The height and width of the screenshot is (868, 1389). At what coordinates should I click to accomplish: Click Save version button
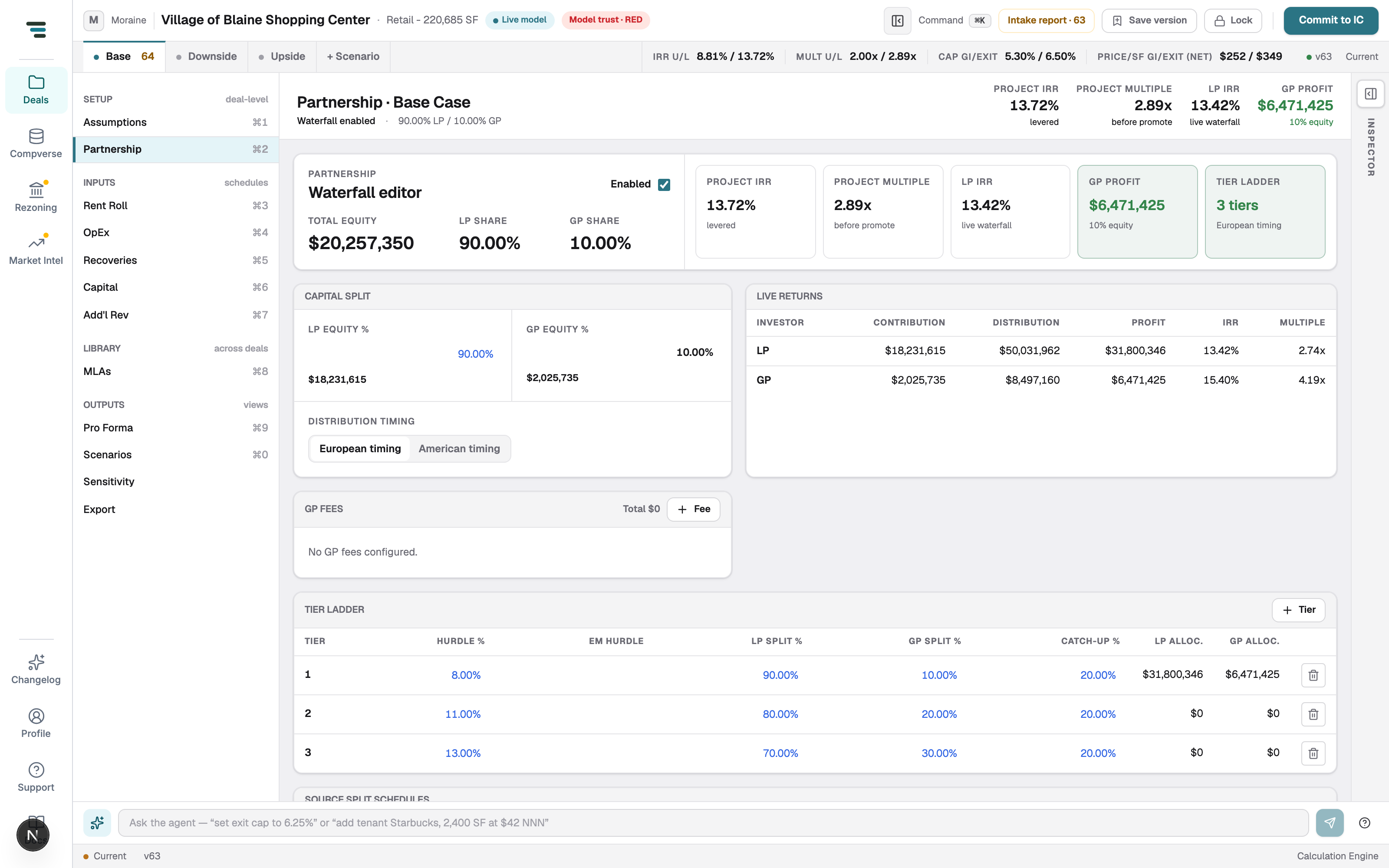pyautogui.click(x=1149, y=21)
